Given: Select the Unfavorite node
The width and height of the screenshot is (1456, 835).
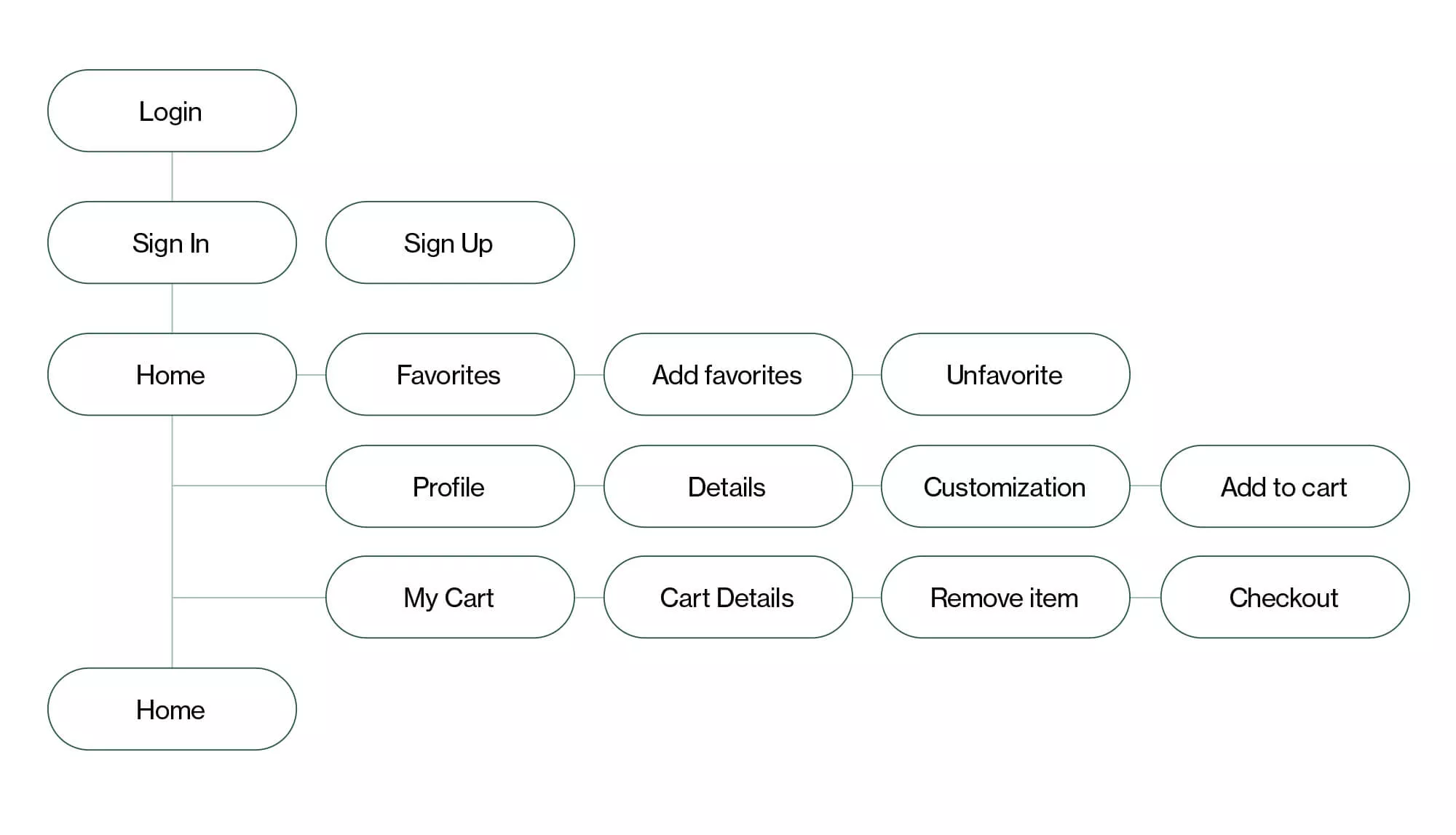Looking at the screenshot, I should tap(1005, 375).
